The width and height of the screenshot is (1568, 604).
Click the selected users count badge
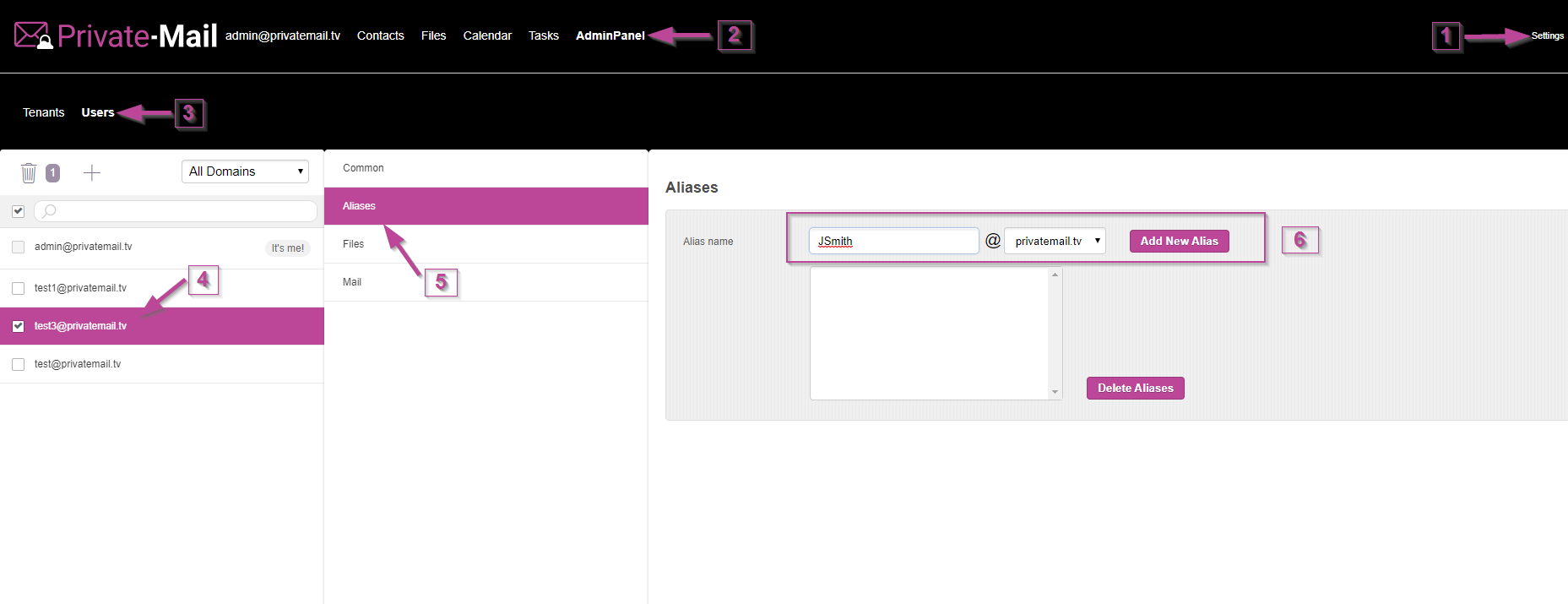pos(52,173)
